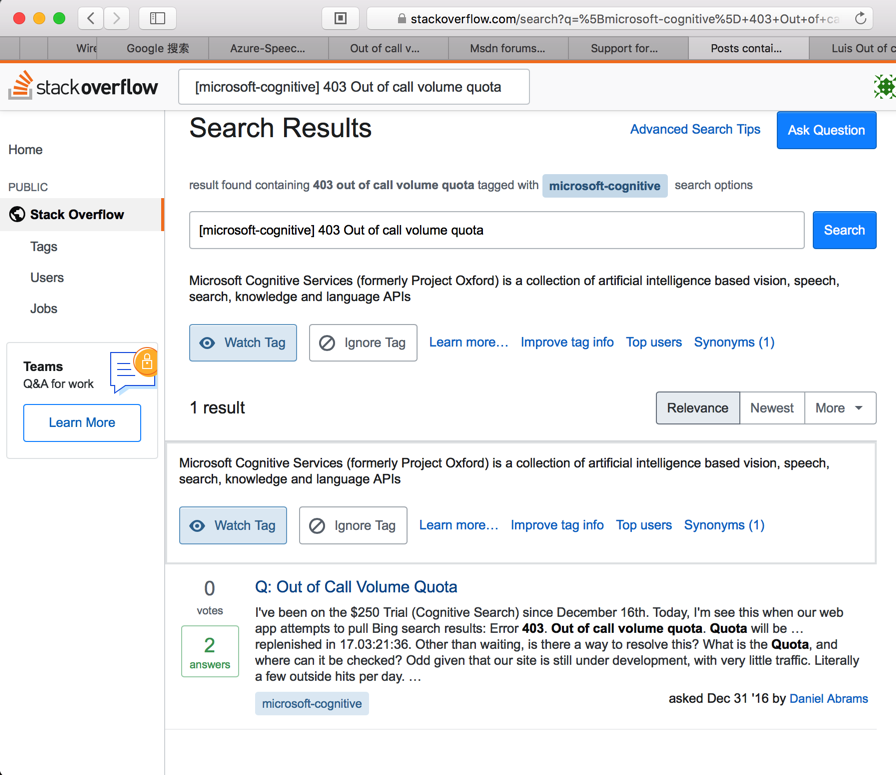Click the globe icon beside Stack Overflow
The image size is (896, 775).
click(x=17, y=214)
